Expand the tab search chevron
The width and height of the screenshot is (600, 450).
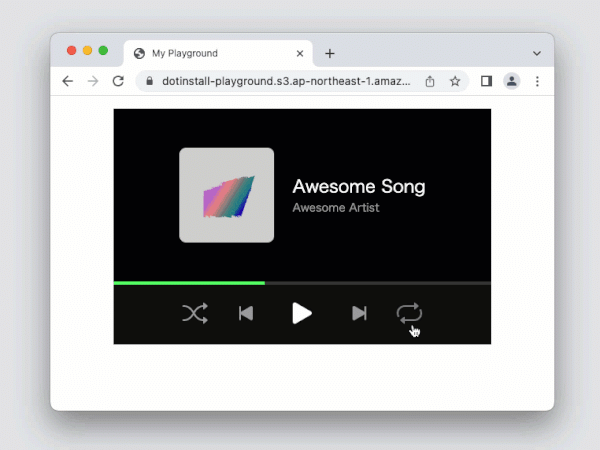coord(537,54)
